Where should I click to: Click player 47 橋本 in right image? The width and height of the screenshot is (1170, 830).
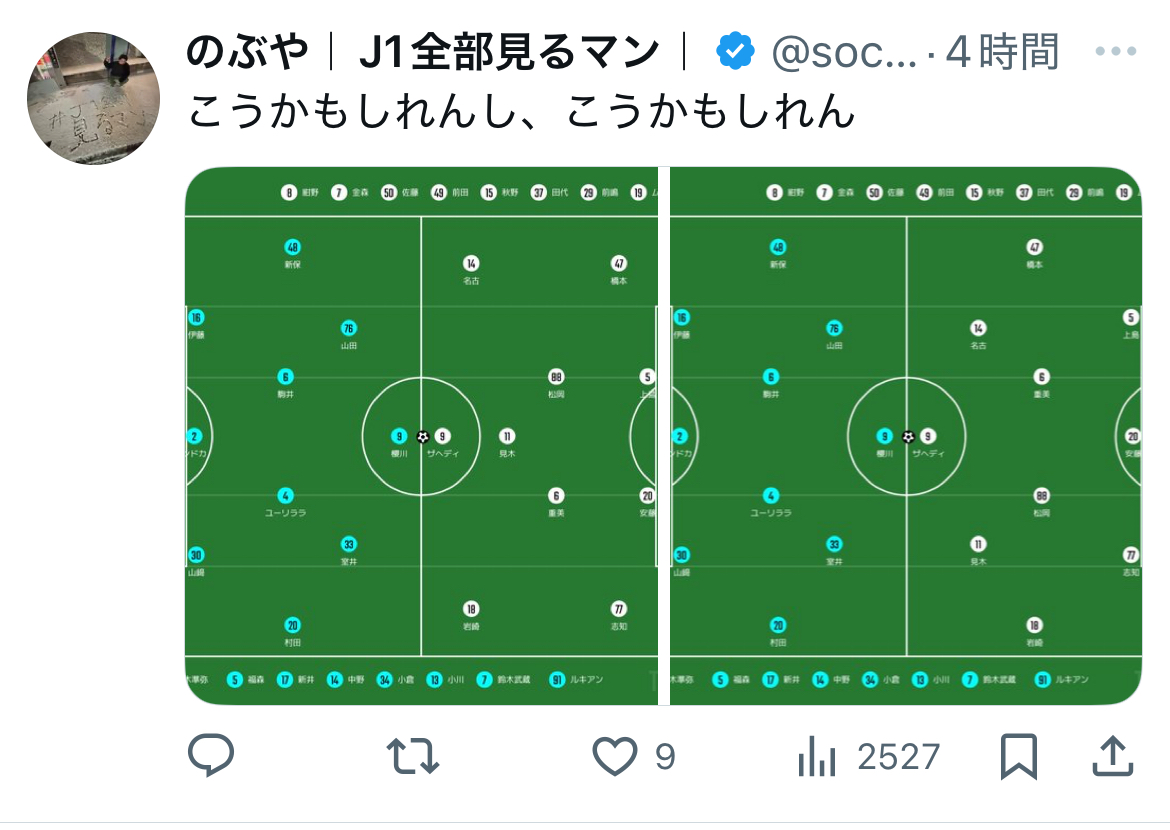1034,253
